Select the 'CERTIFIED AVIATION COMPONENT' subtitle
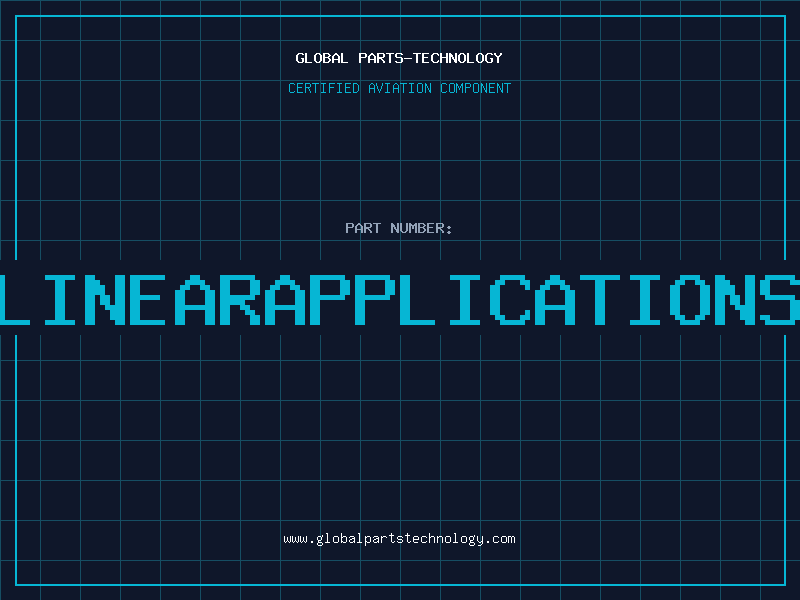800x600 pixels. coord(399,88)
